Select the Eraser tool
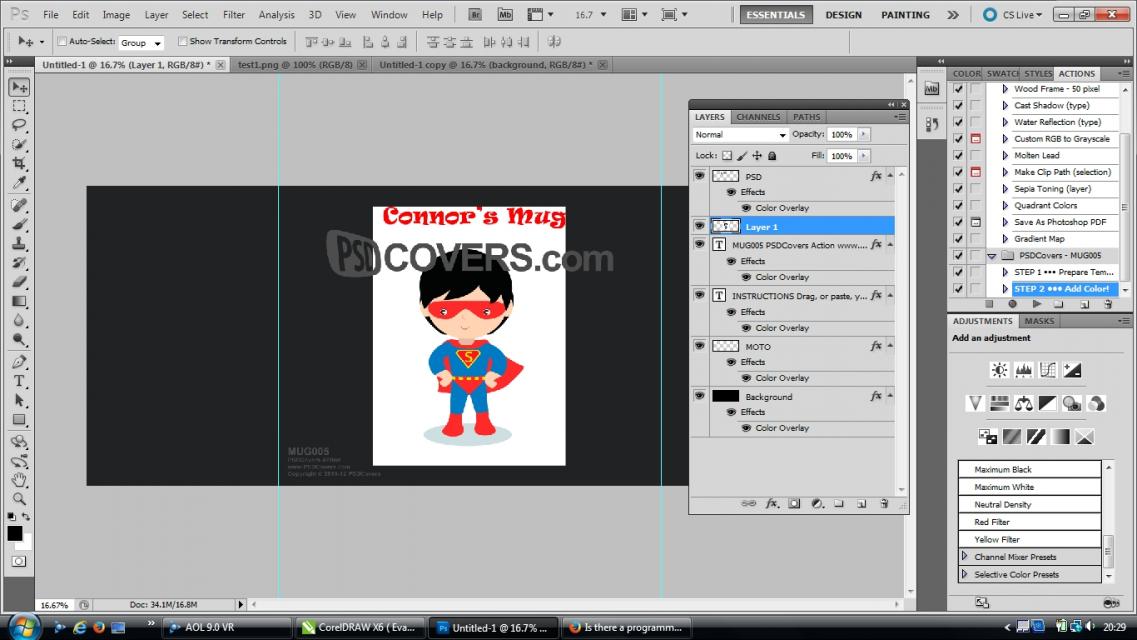The image size is (1137, 640). pyautogui.click(x=19, y=282)
